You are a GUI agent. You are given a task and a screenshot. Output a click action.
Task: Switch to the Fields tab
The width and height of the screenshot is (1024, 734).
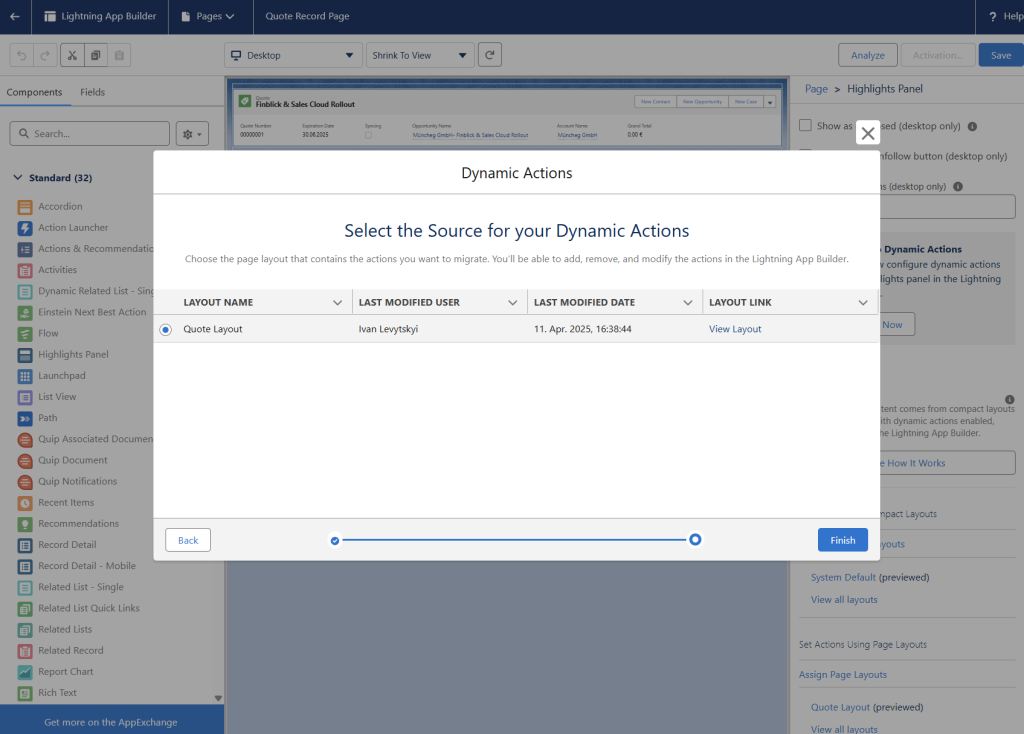tap(92, 92)
